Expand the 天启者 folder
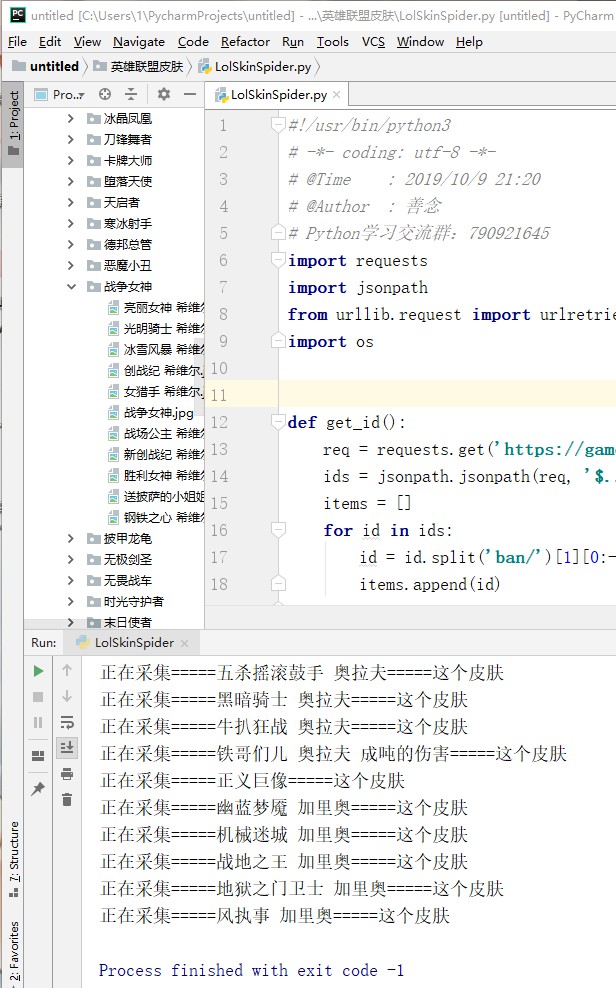616x988 pixels. (x=71, y=202)
